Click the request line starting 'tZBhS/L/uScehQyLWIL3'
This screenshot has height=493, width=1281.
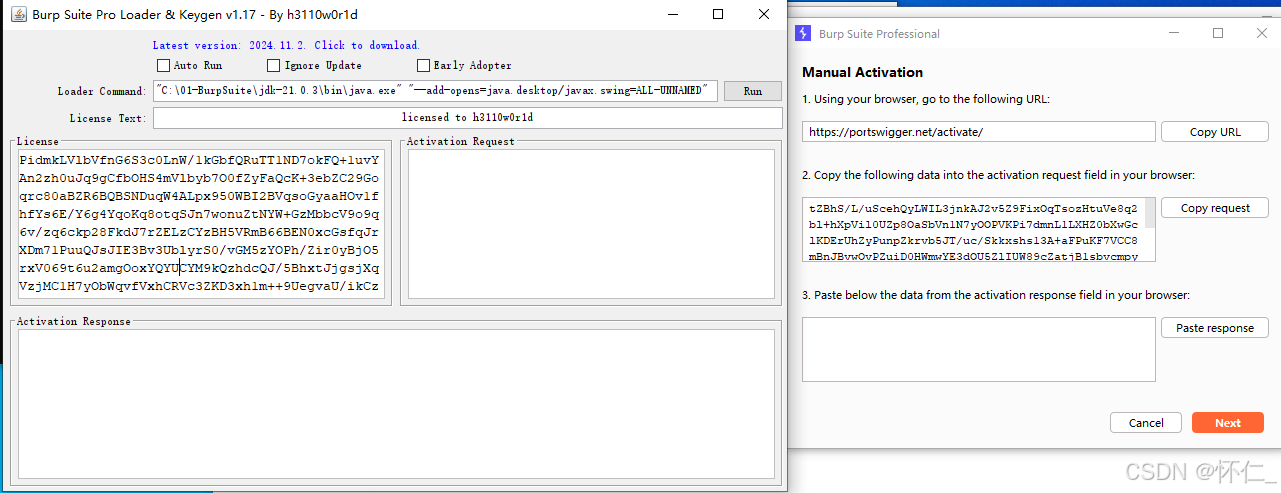(973, 208)
